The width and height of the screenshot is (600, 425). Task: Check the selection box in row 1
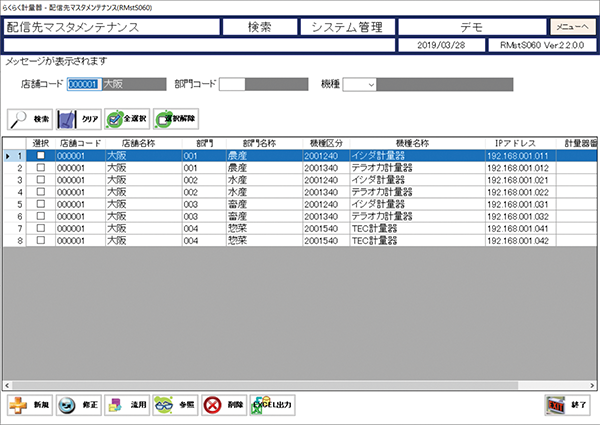tap(41, 156)
